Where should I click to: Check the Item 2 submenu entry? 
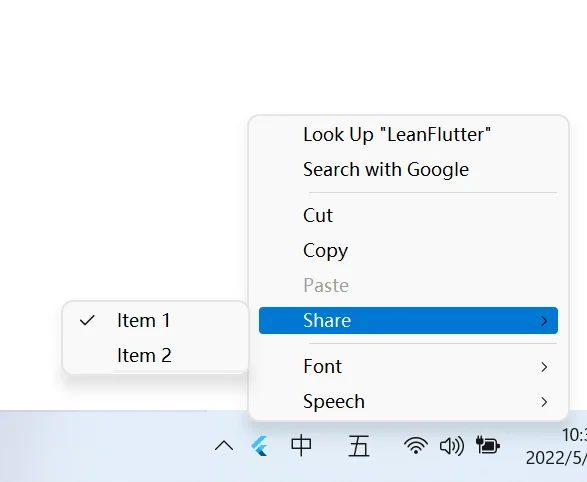point(155,355)
